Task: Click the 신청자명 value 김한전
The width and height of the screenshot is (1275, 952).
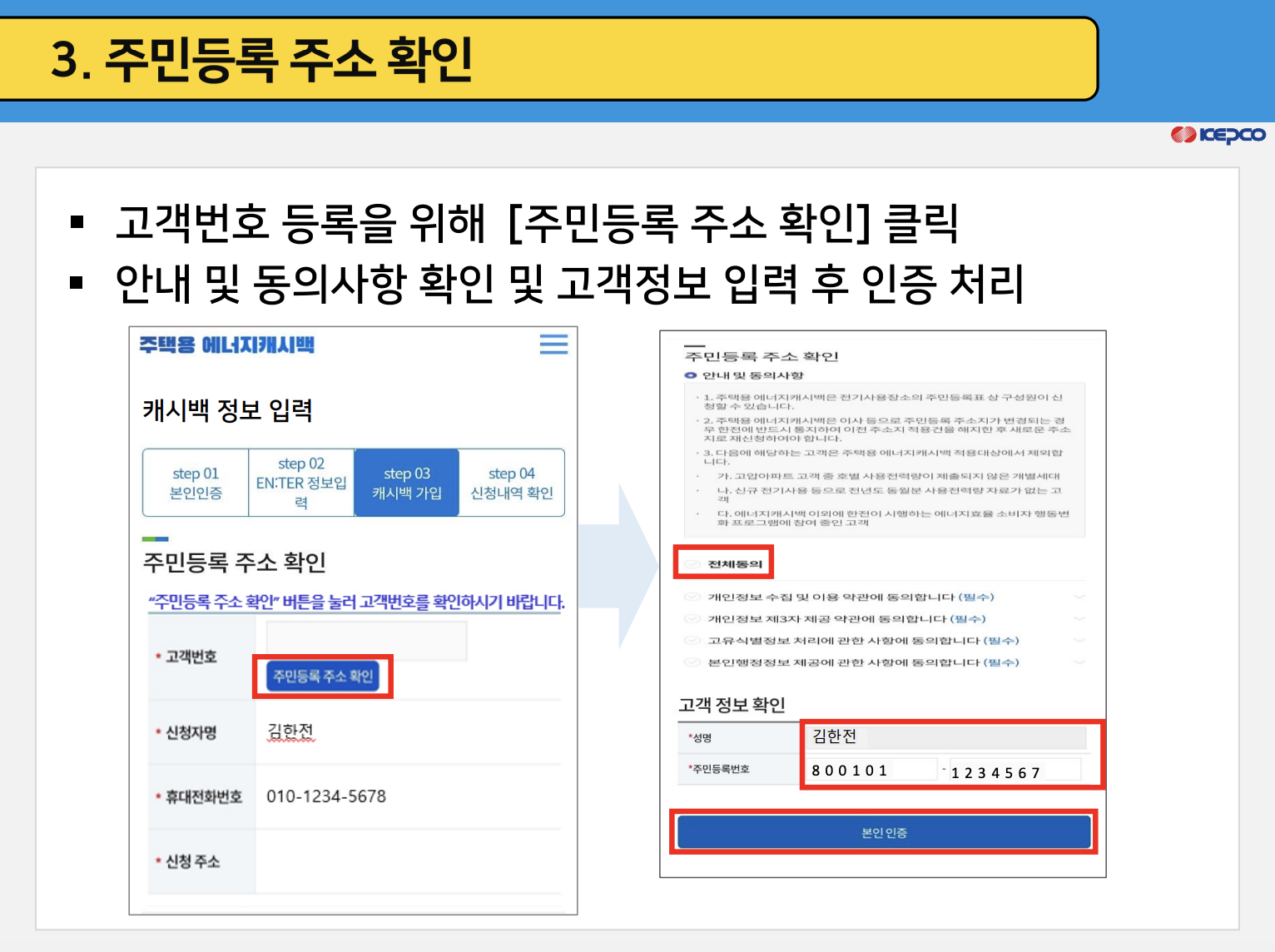Action: pos(290,731)
